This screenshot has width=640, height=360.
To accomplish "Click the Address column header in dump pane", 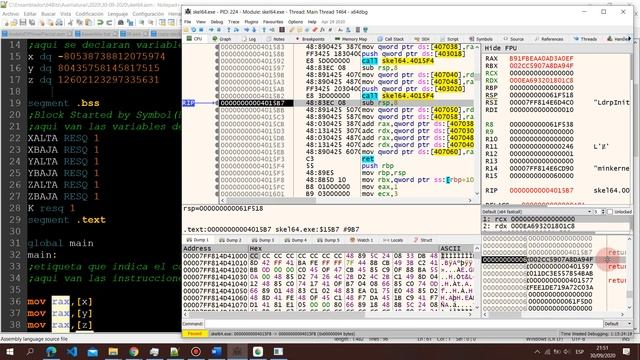I will (216, 248).
